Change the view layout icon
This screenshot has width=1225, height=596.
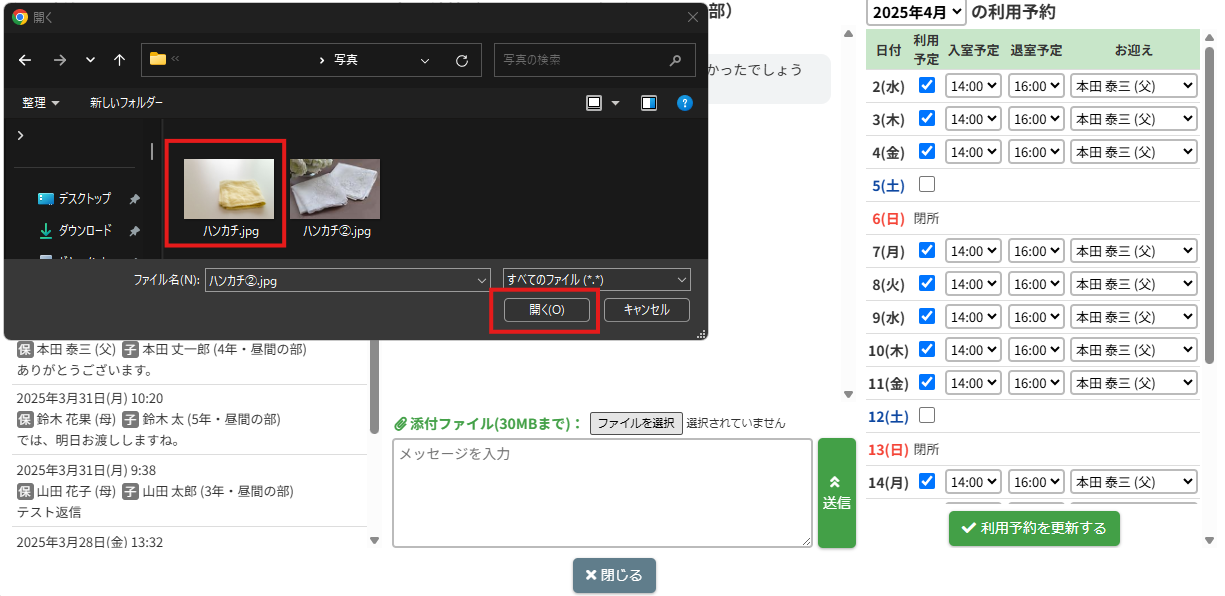594,103
